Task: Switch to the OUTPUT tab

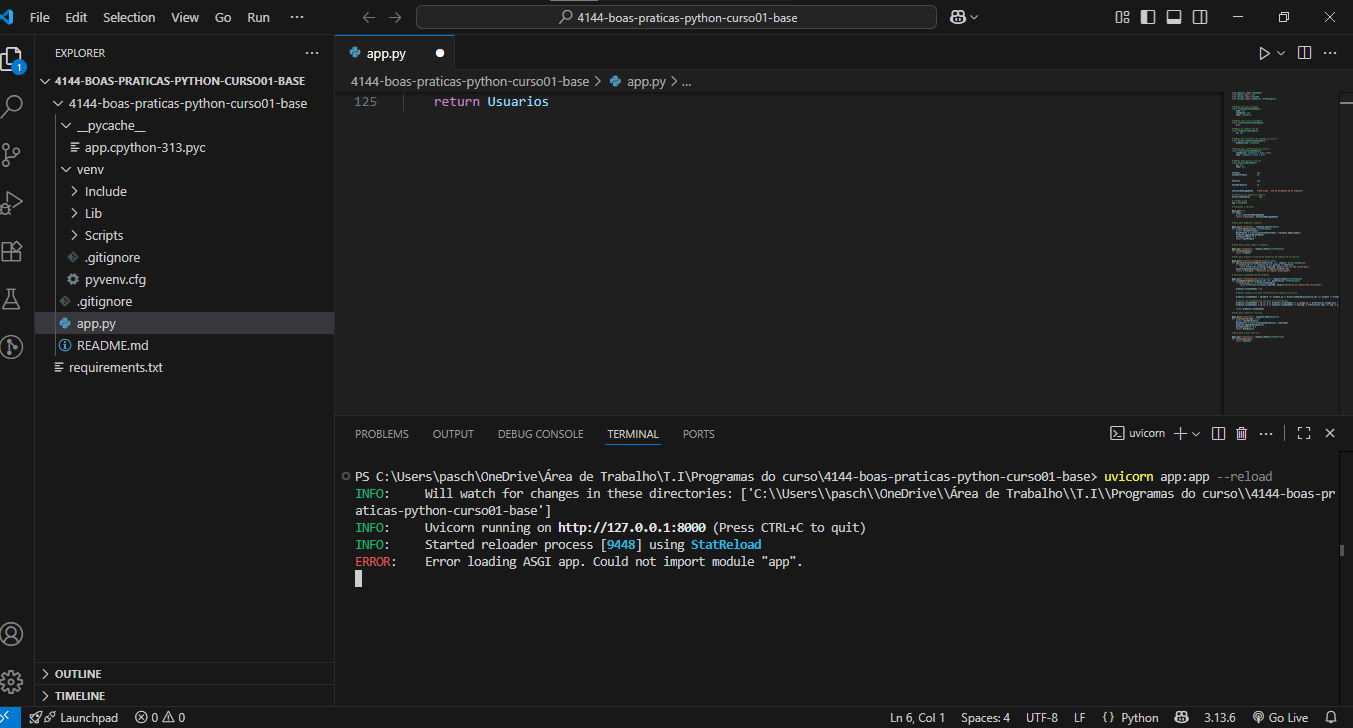Action: point(453,434)
